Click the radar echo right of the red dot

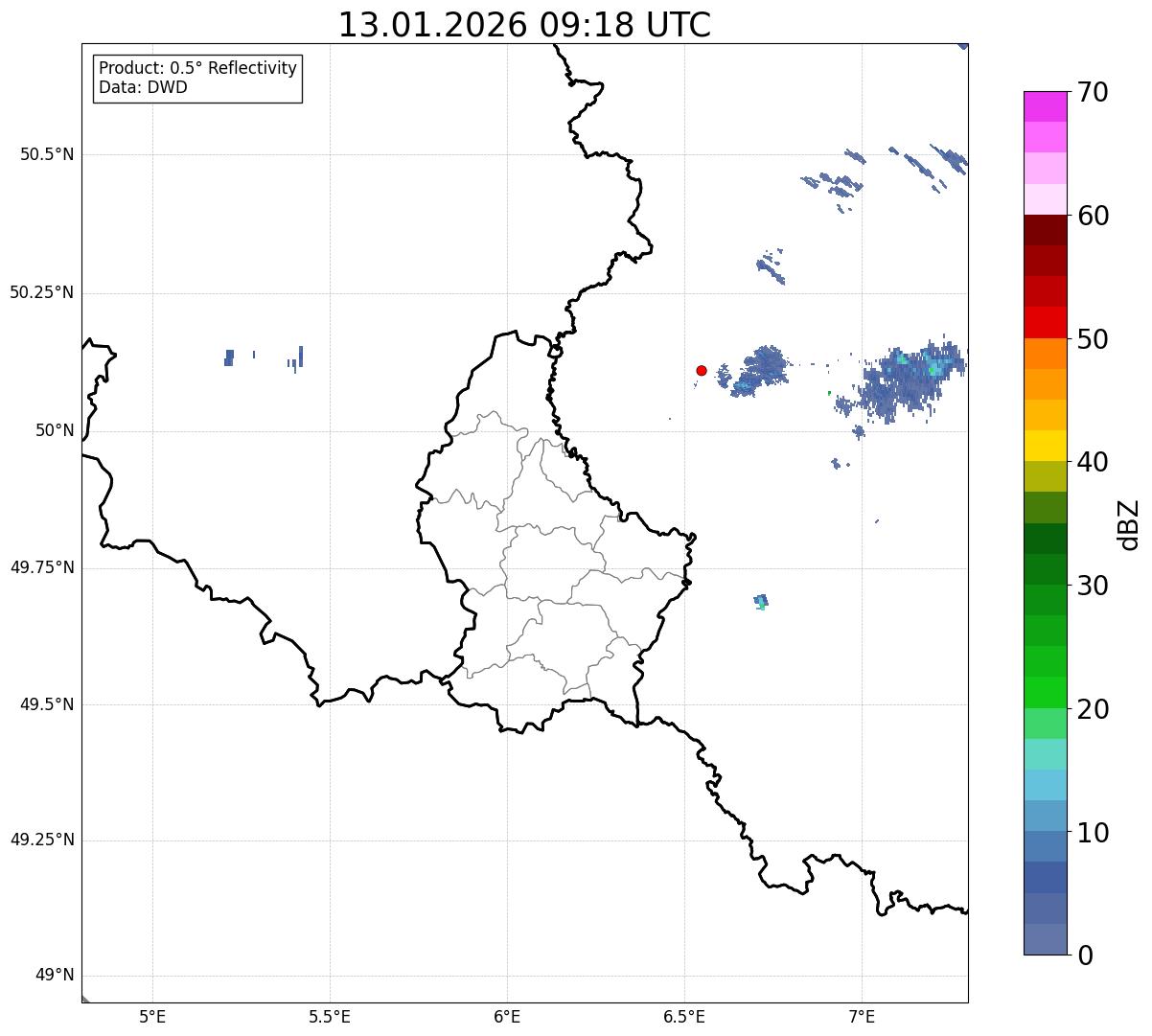[x=757, y=371]
